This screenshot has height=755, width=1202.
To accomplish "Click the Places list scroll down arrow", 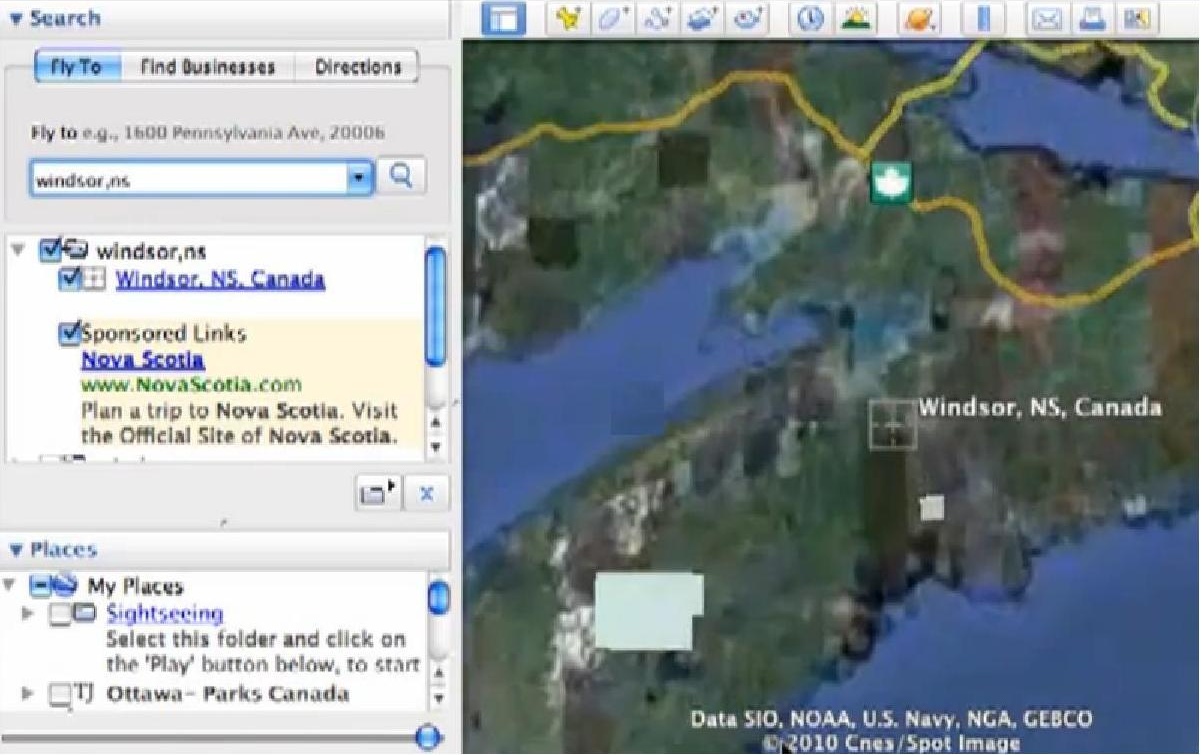I will pyautogui.click(x=438, y=698).
